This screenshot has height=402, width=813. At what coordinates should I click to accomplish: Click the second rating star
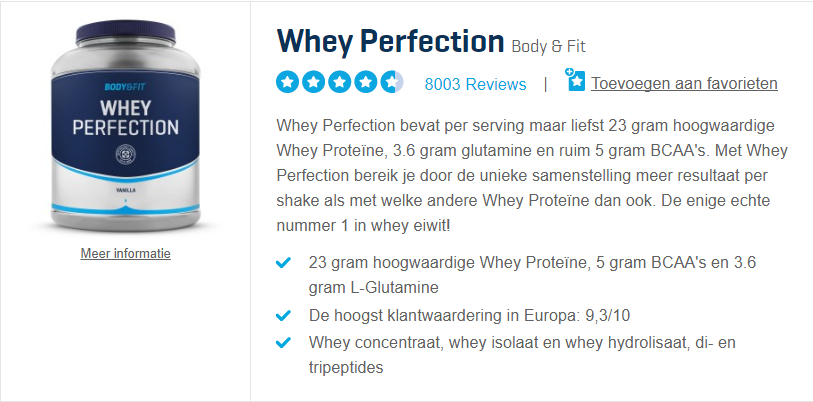[x=314, y=82]
